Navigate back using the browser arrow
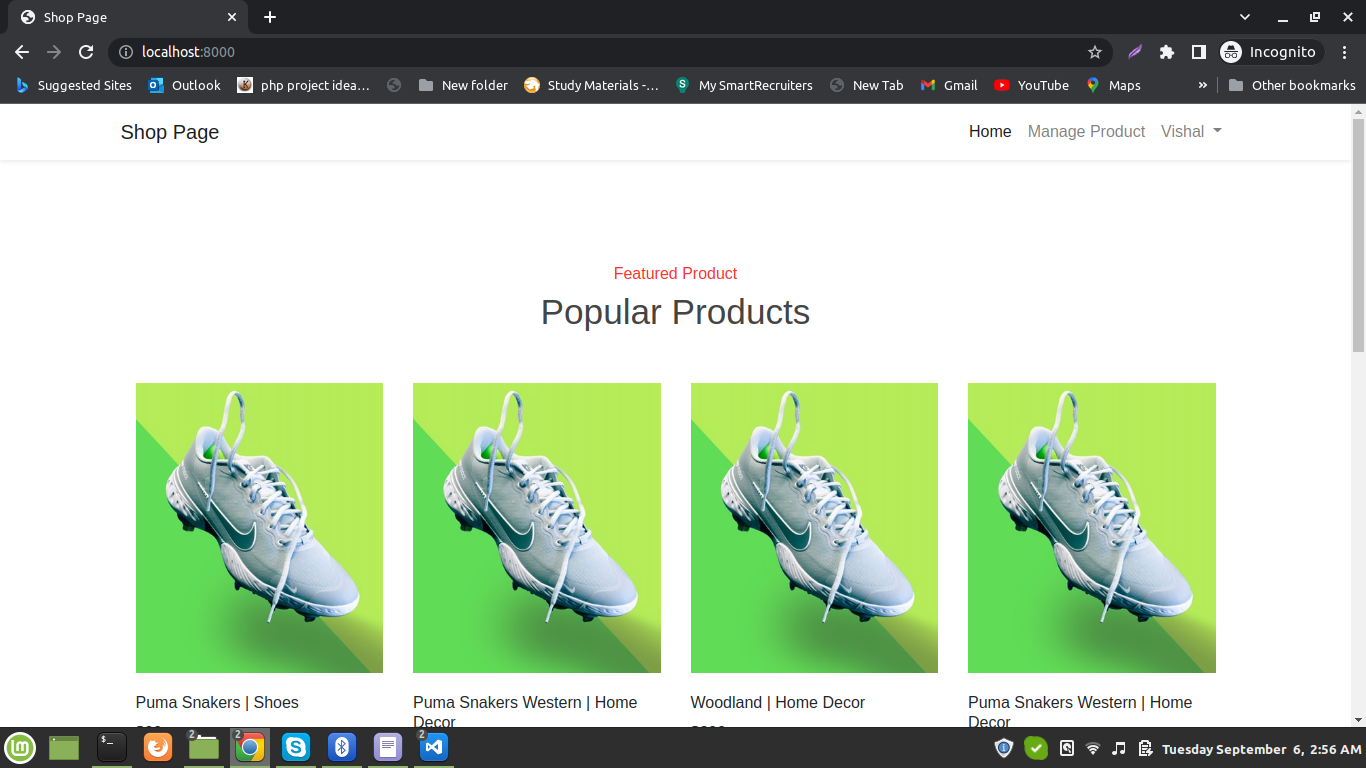Viewport: 1366px width, 768px height. (22, 52)
